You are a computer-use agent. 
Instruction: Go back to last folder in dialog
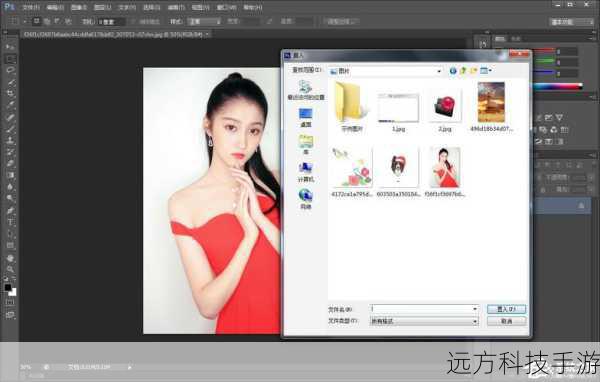click(453, 71)
